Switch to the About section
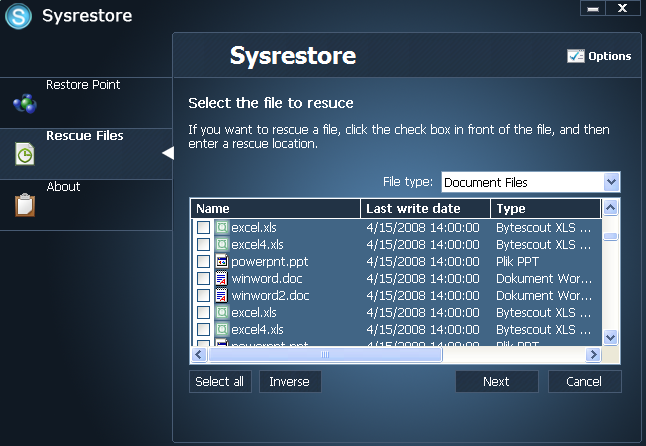 [63, 187]
